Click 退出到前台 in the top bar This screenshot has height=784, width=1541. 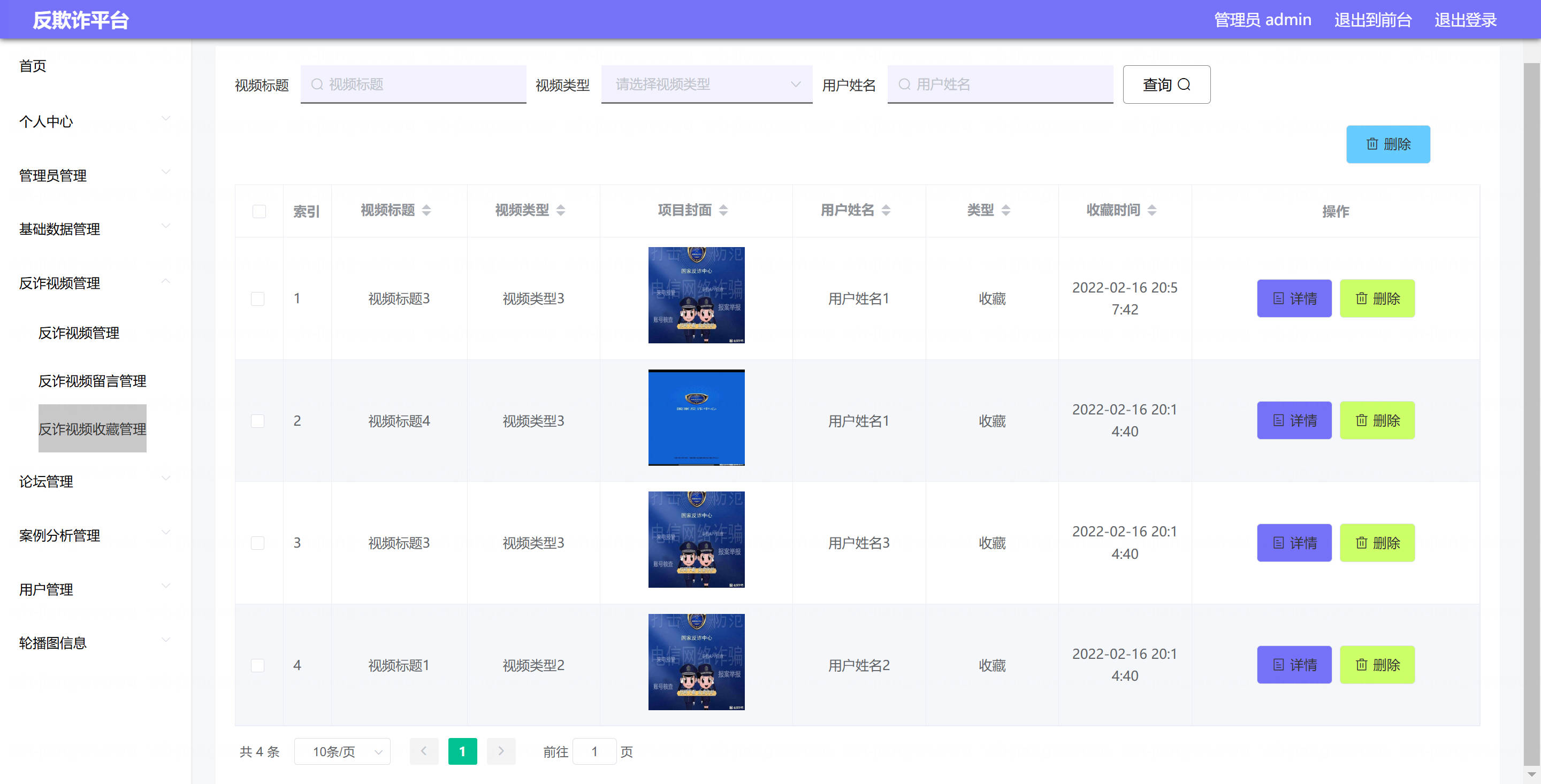(1372, 20)
